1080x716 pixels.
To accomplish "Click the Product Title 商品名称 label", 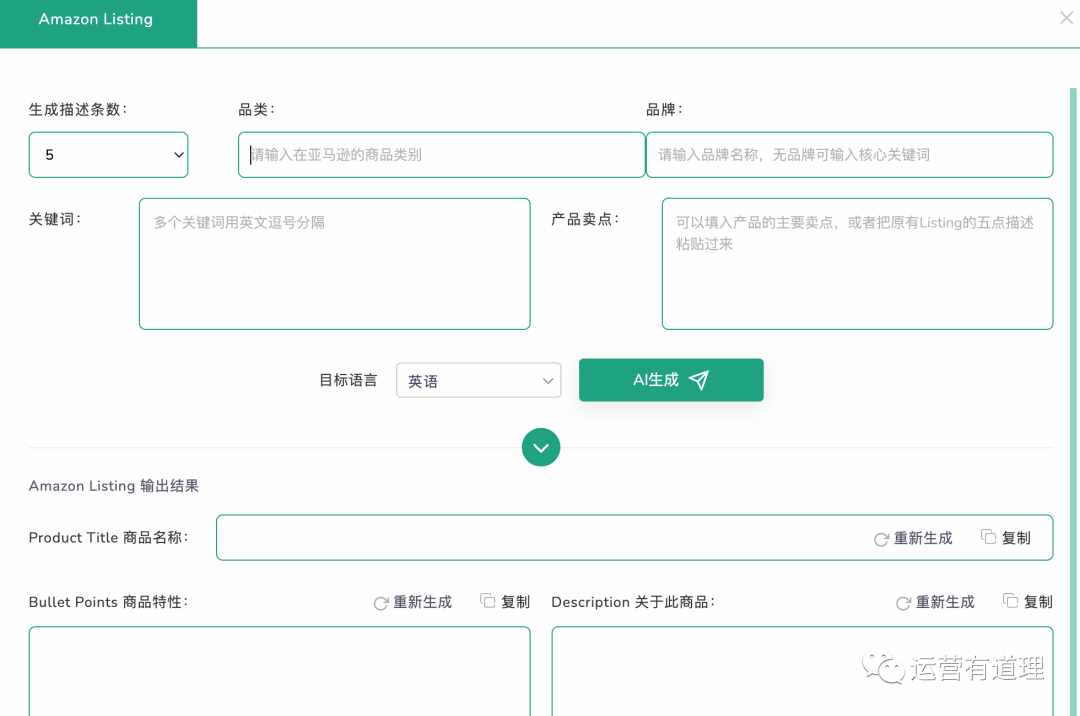I will [108, 538].
